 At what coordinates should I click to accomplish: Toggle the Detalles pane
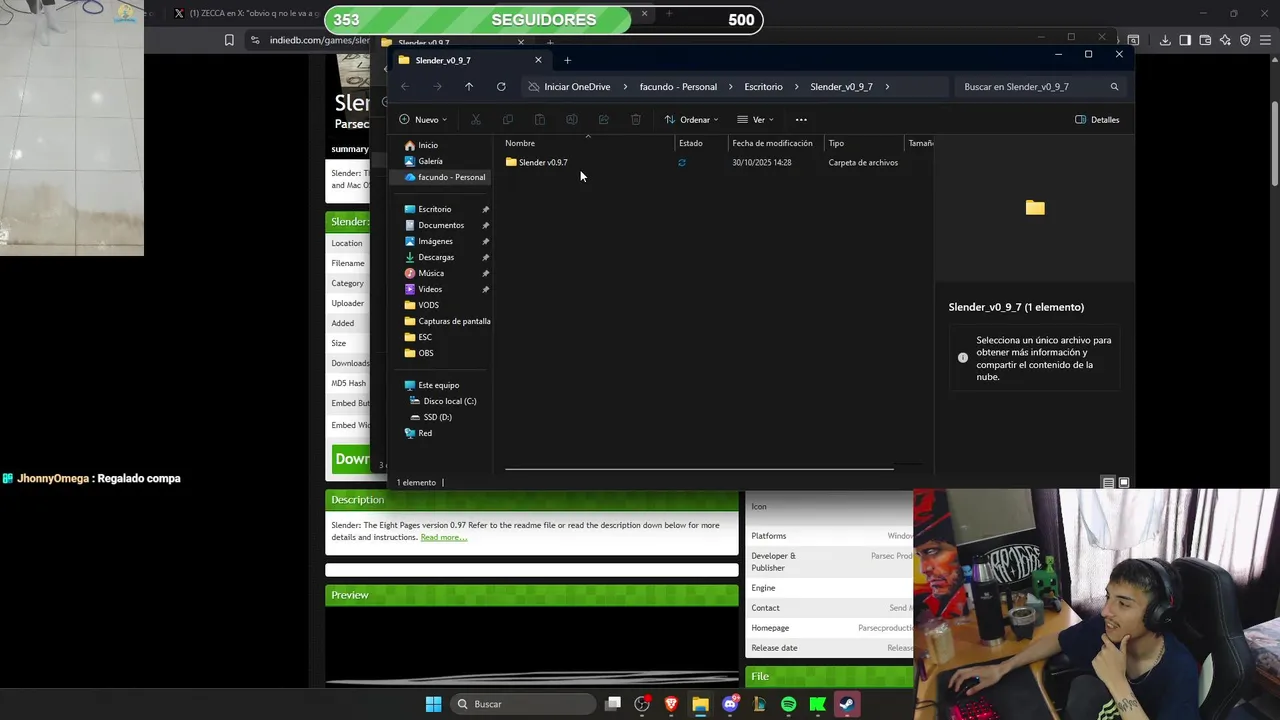point(1097,120)
